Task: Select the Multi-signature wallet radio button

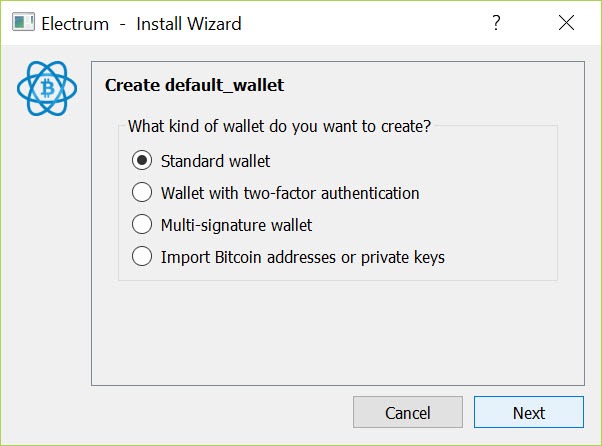Action: click(x=142, y=224)
